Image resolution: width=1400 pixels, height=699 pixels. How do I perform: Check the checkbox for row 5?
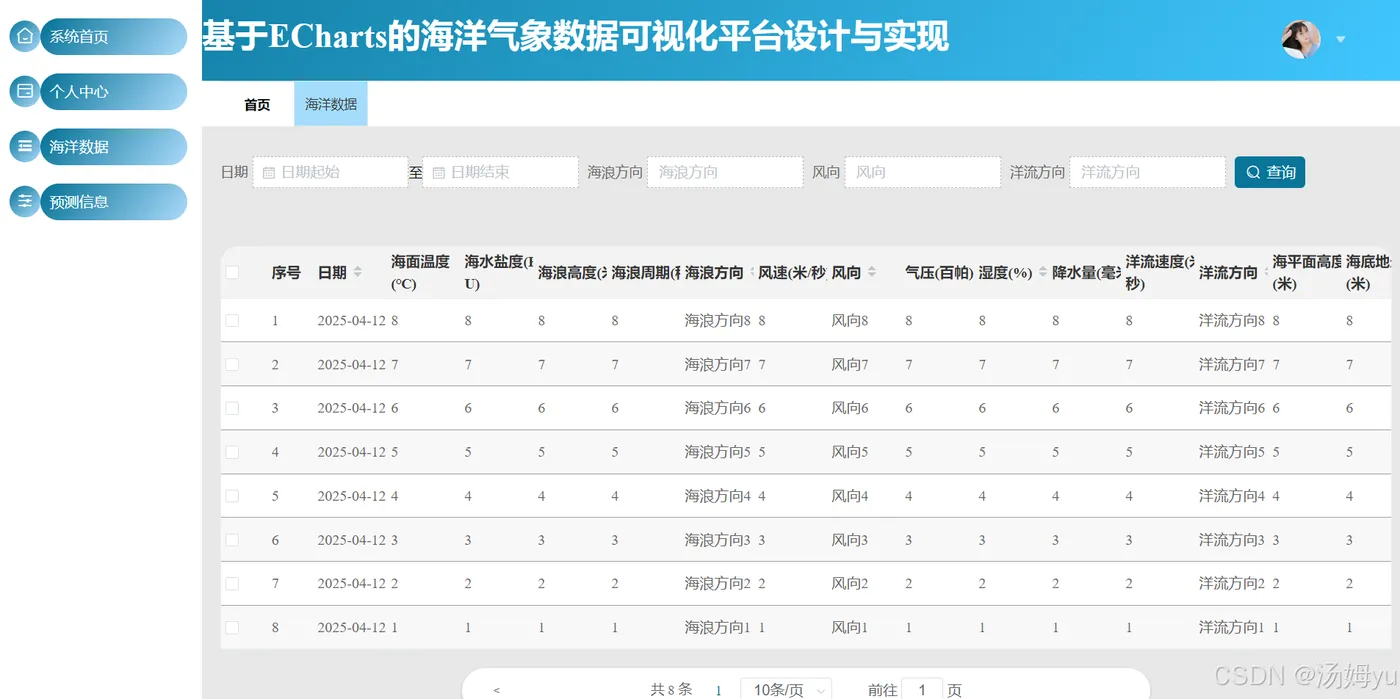point(232,496)
